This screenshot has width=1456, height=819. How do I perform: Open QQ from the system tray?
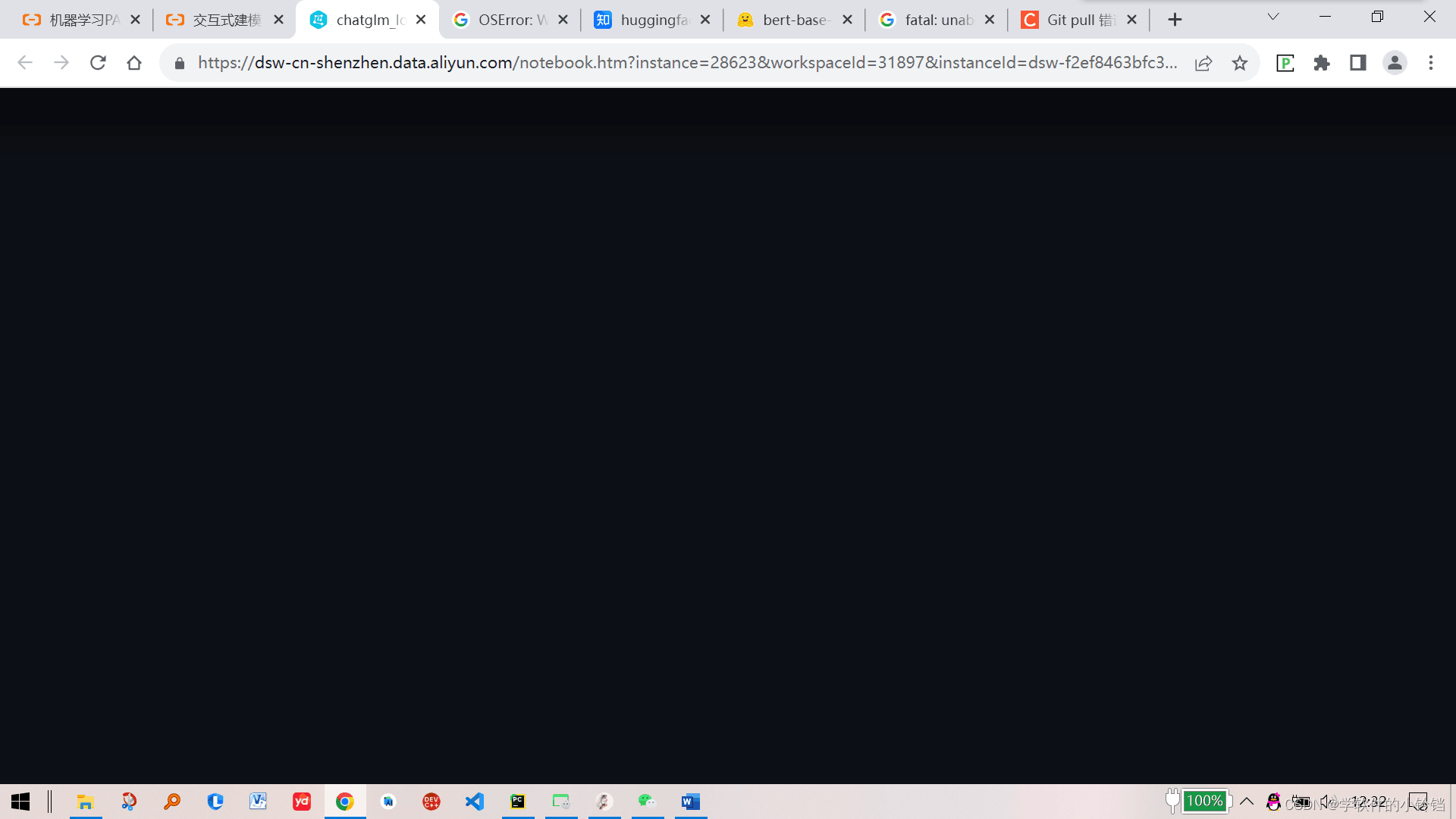click(x=1272, y=802)
